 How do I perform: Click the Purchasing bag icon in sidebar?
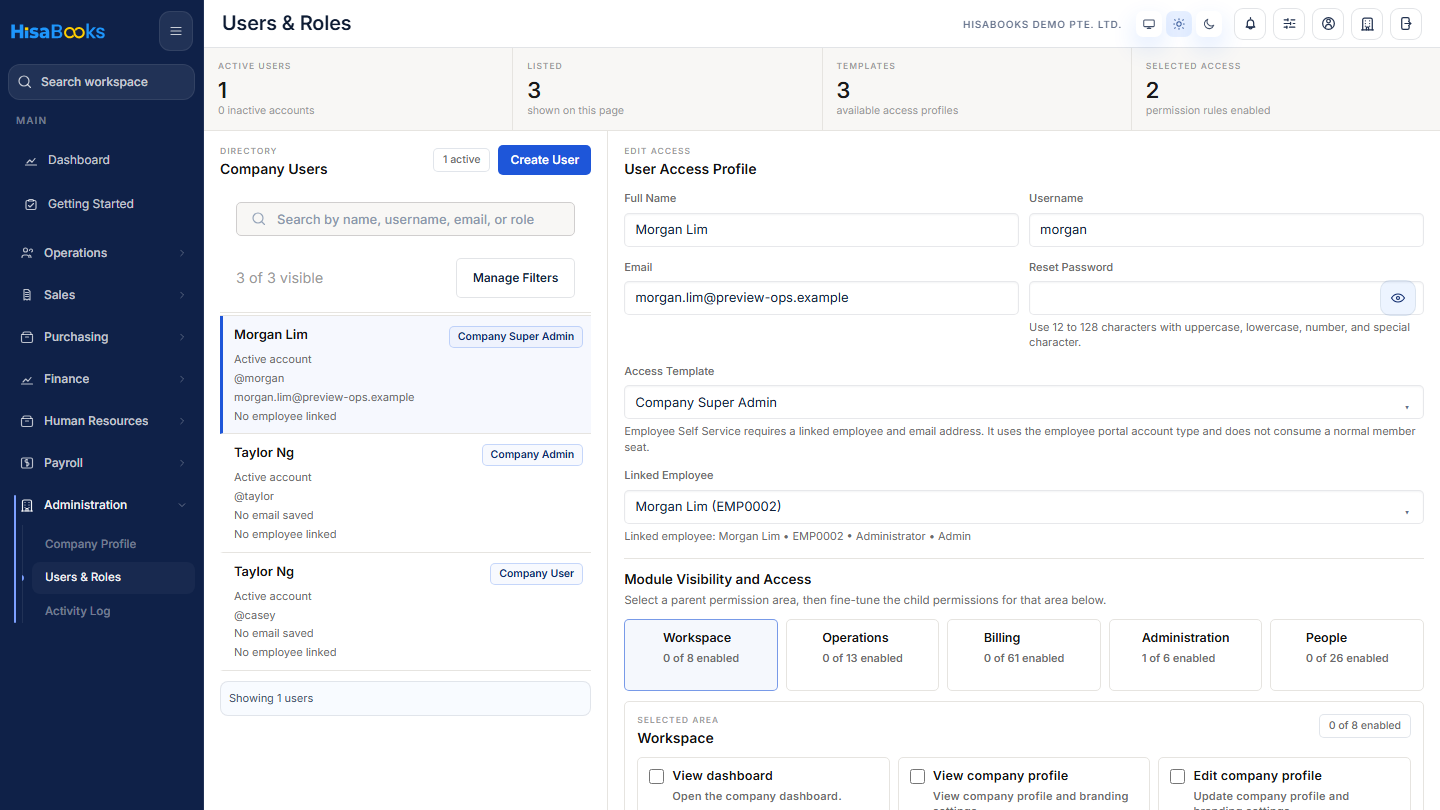tap(27, 337)
